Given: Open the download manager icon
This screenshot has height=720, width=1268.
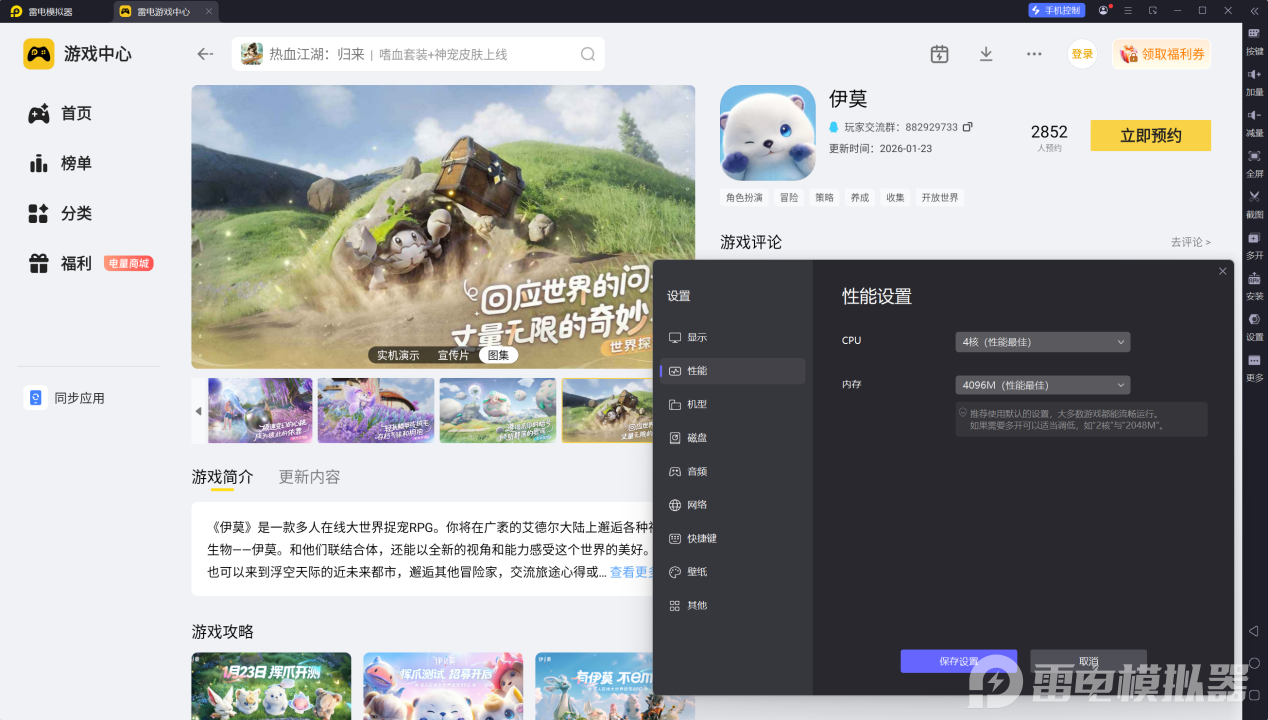Looking at the screenshot, I should point(986,54).
